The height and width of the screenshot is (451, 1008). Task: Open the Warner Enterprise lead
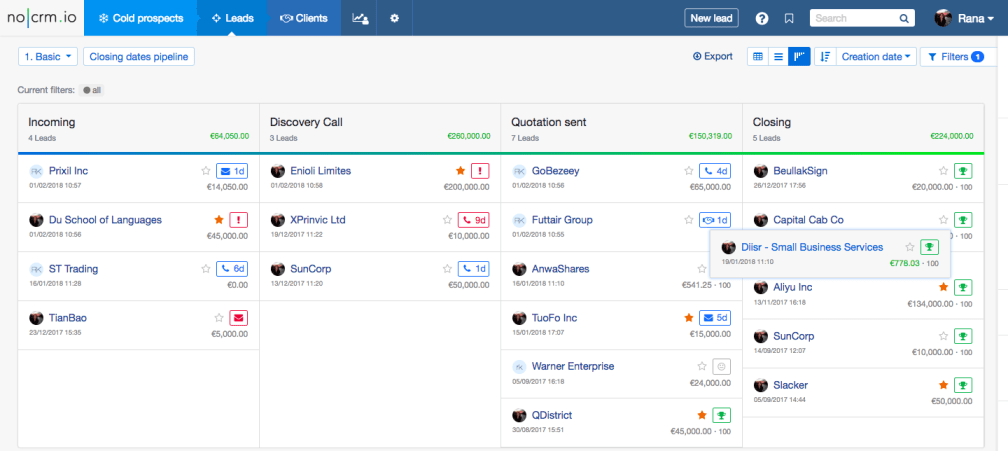click(x=573, y=366)
